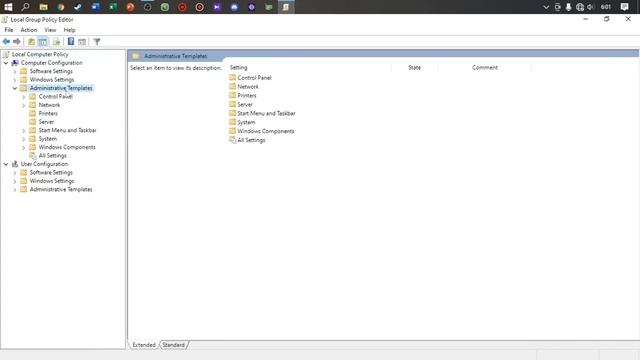
Task: Select Local Computer Policy root node
Action: coord(40,54)
